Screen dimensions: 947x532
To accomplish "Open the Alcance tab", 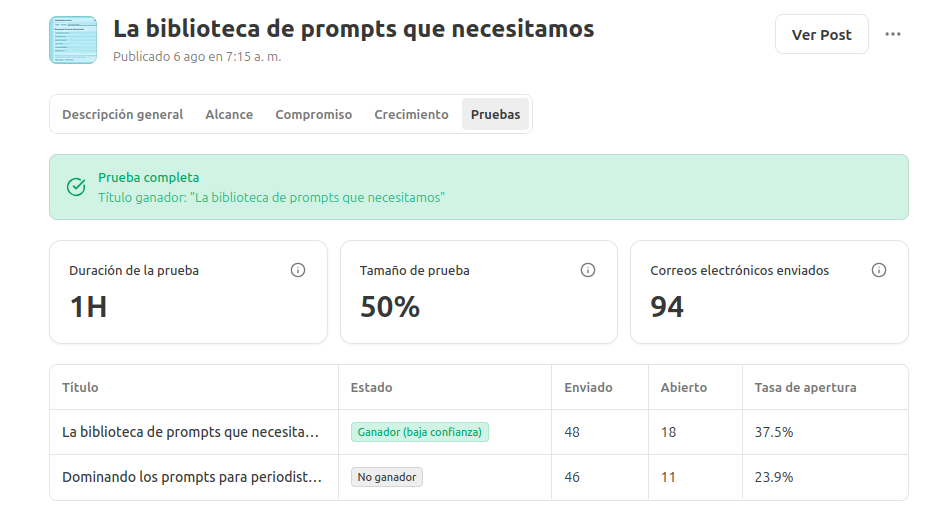I will tap(229, 114).
